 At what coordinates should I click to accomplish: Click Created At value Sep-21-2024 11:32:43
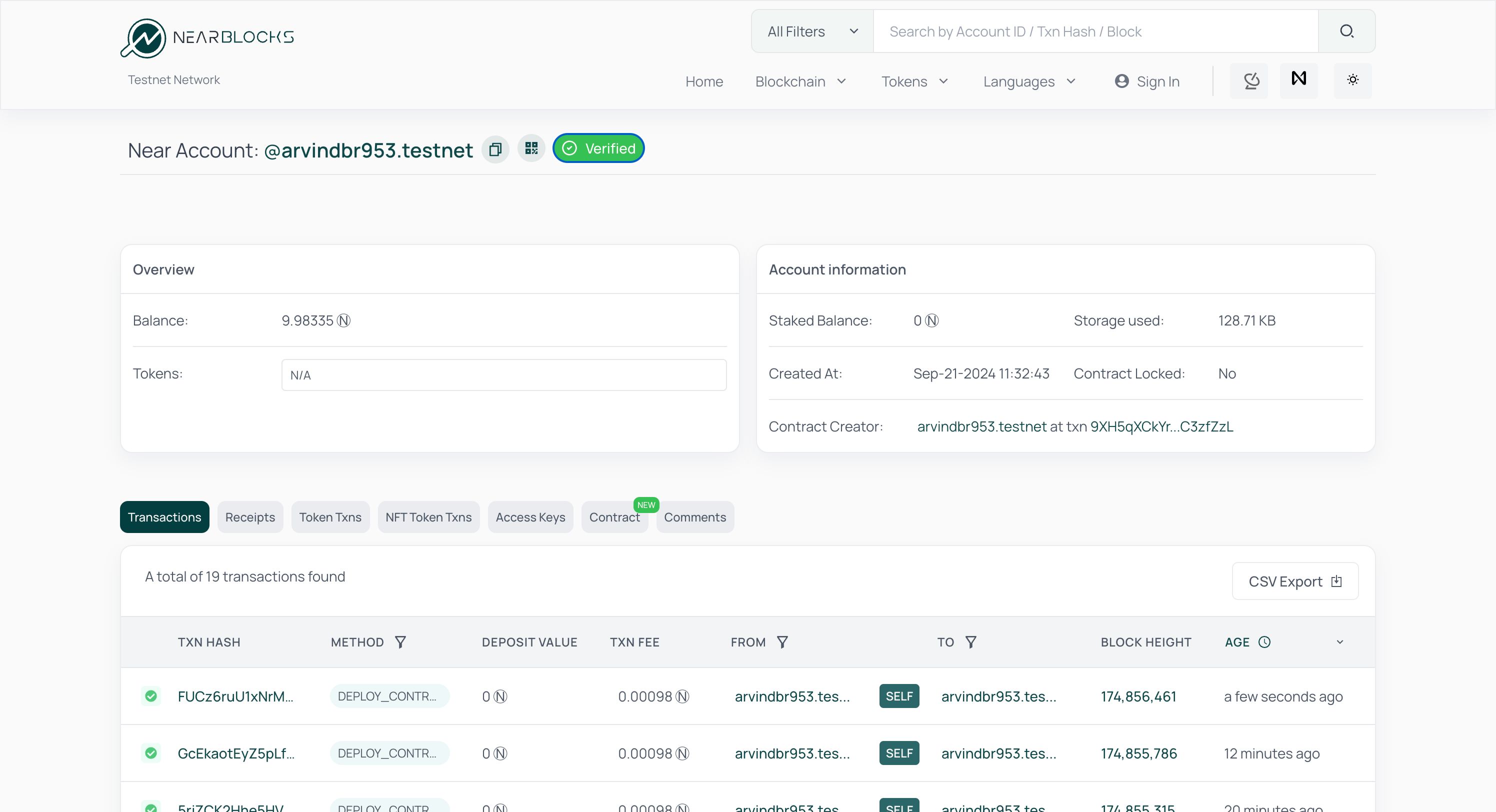point(981,373)
